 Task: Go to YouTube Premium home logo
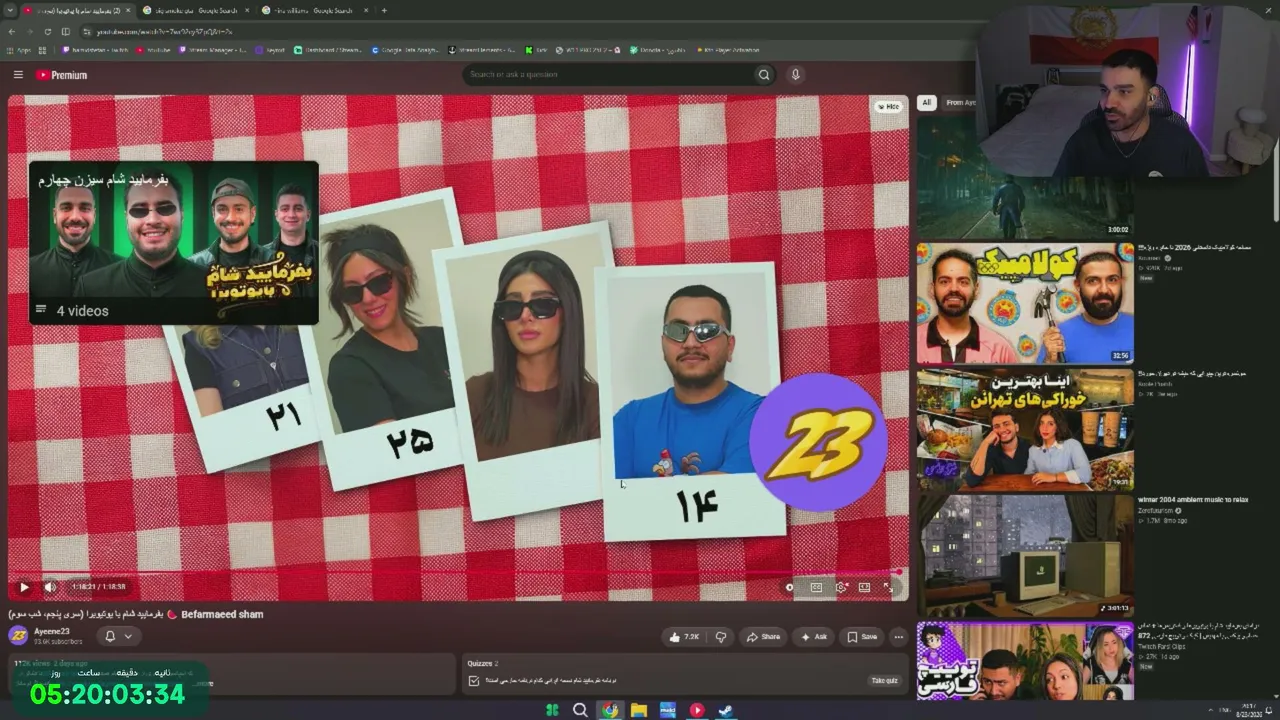click(61, 75)
